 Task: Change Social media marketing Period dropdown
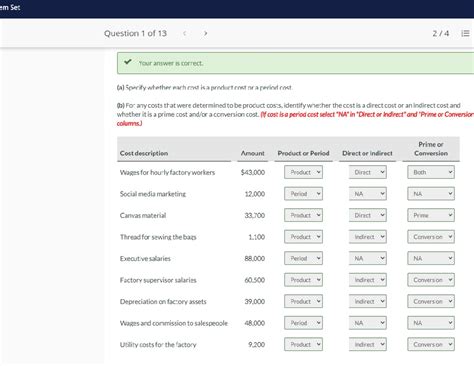pyautogui.click(x=303, y=194)
